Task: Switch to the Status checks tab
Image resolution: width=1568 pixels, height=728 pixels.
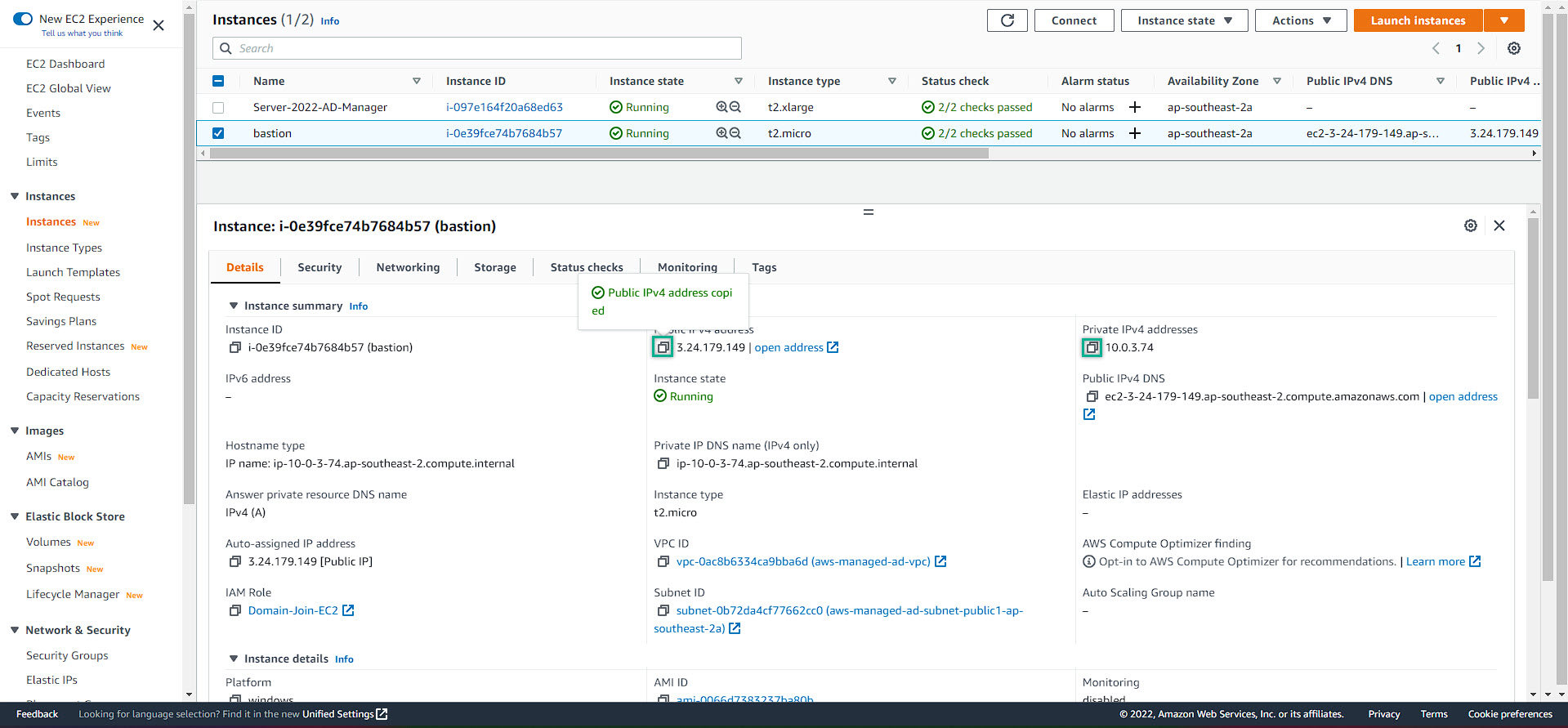Action: click(x=587, y=267)
